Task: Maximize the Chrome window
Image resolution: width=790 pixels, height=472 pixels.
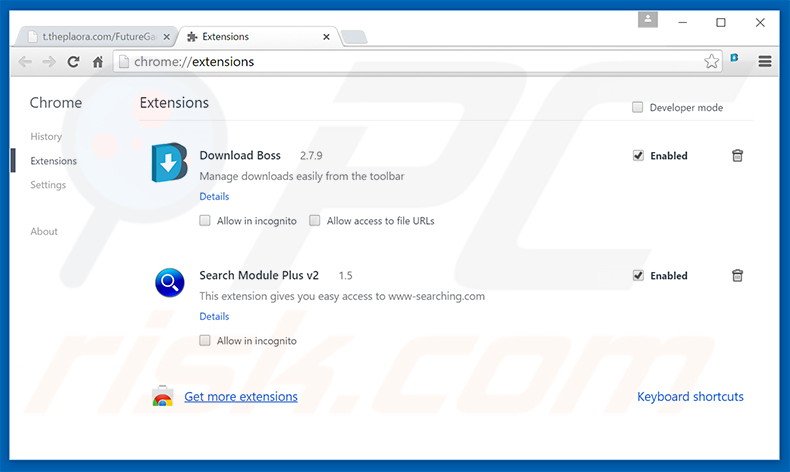Action: (721, 23)
